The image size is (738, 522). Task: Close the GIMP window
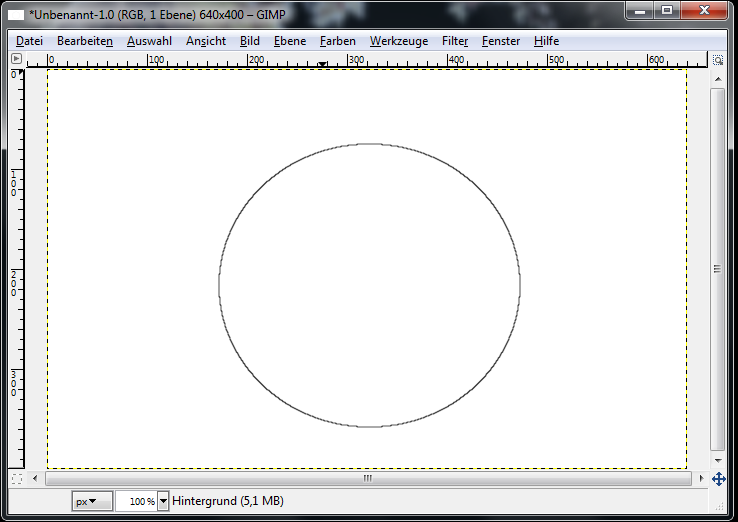[x=706, y=10]
